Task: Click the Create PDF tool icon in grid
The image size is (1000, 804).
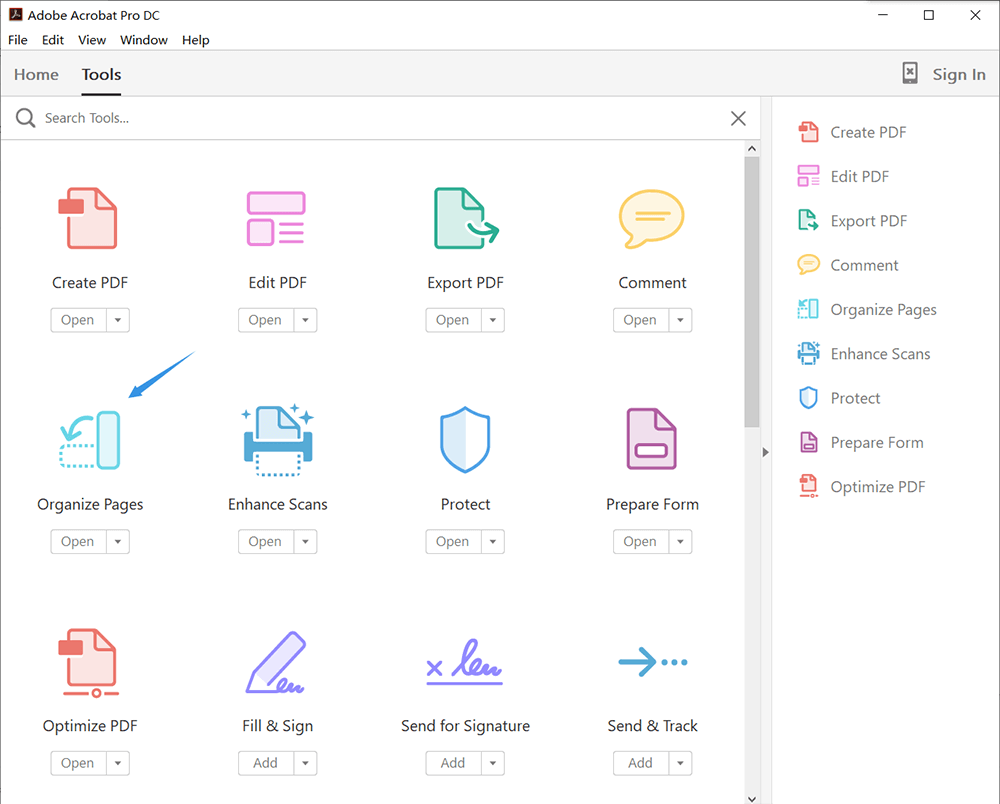Action: (x=90, y=218)
